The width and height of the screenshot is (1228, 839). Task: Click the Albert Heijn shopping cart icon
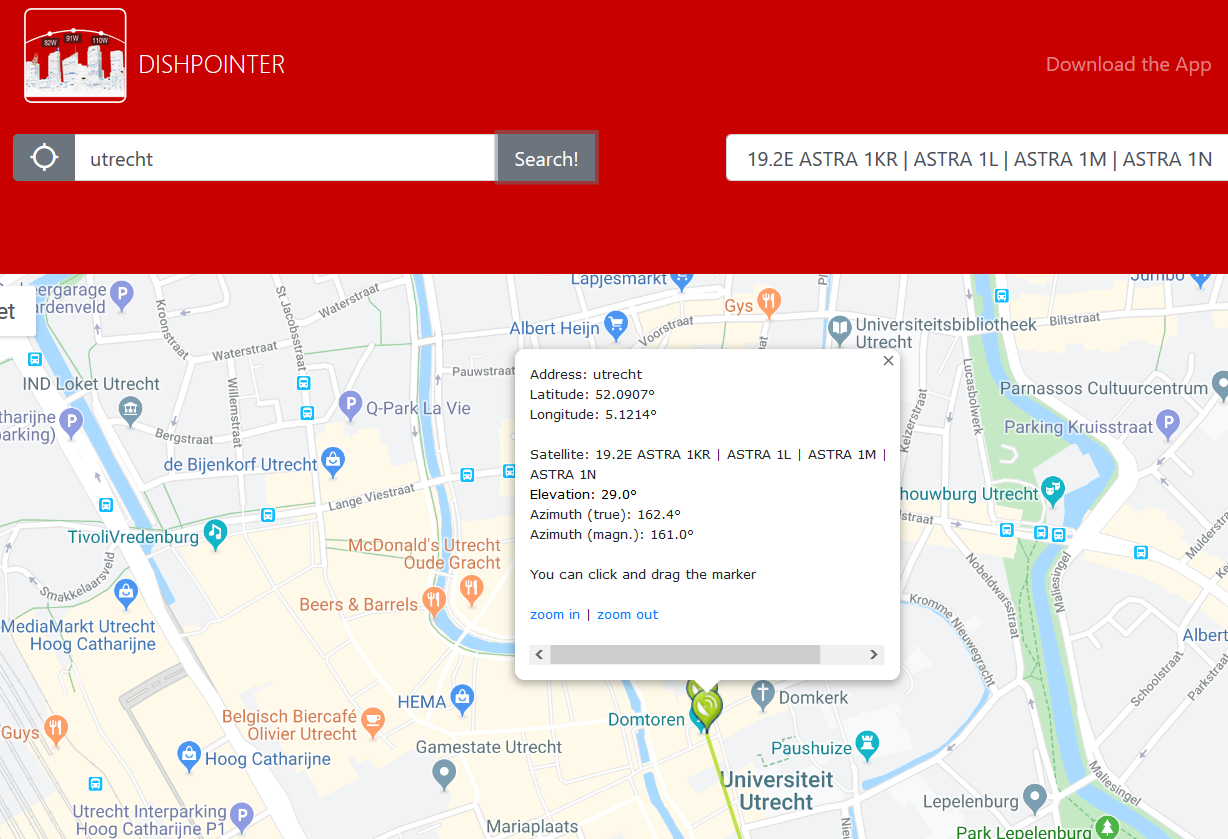pos(616,324)
